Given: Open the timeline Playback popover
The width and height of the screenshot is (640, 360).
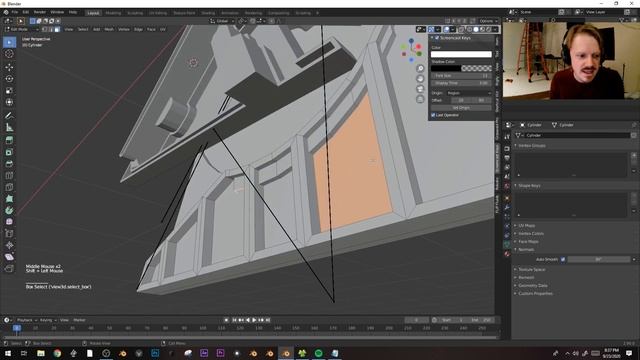Looking at the screenshot, I should tap(27, 320).
